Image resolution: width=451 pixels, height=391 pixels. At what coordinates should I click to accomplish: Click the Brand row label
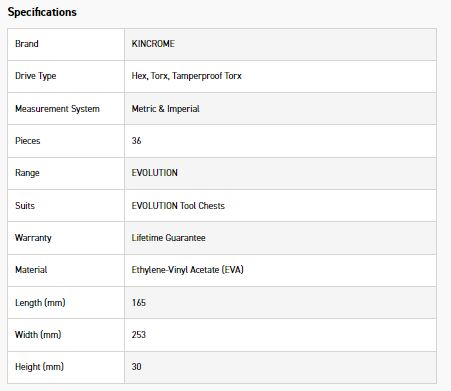click(27, 44)
